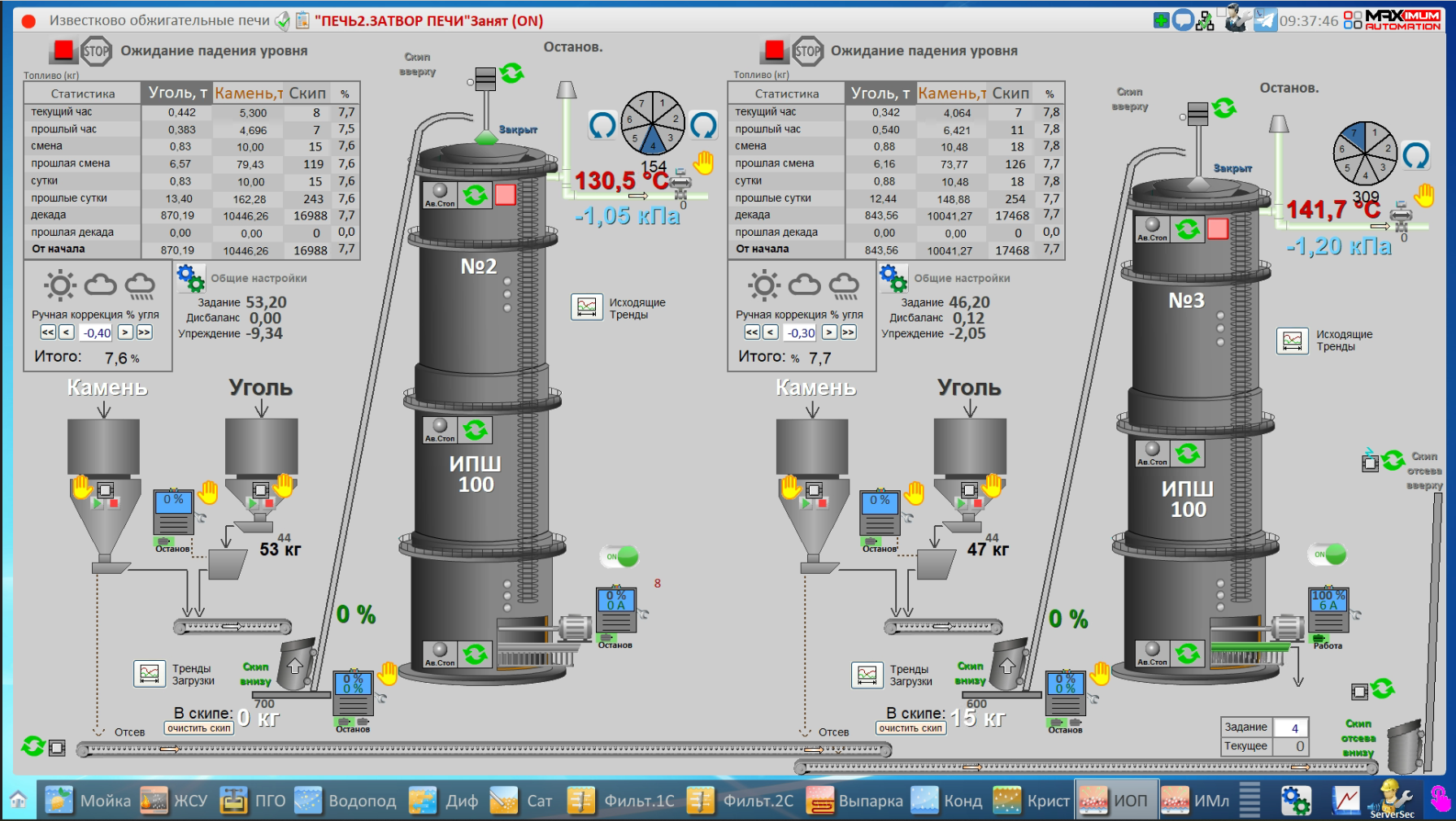Viewport: 1456px width, 821px height.
Task: Select the rain cloud icon for kiln №3
Action: 844,285
